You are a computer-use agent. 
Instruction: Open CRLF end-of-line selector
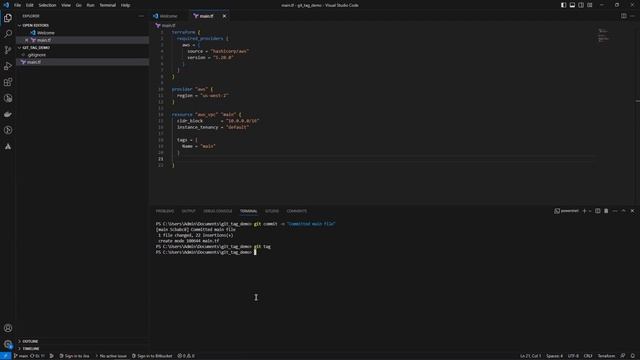588,356
